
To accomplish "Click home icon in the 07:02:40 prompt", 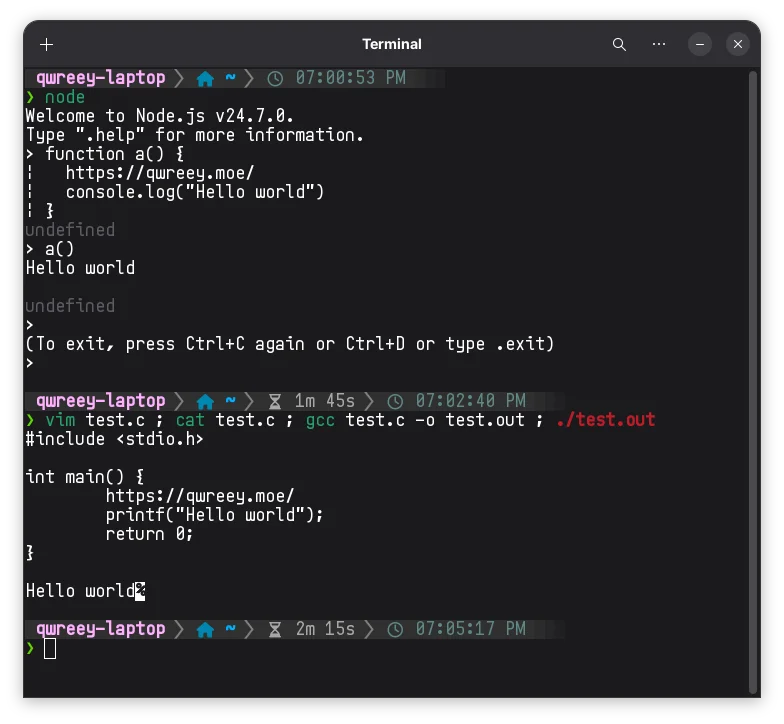I will (x=206, y=401).
